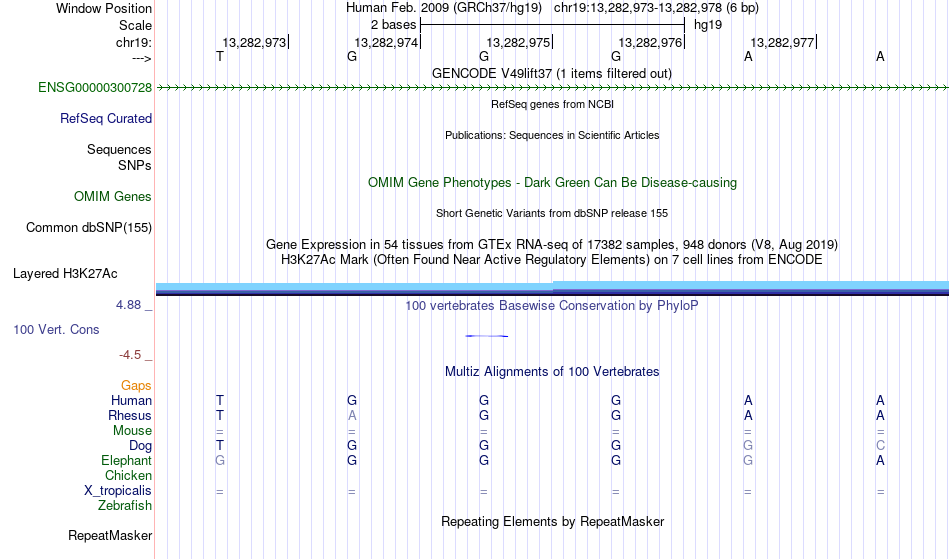Screen dimensions: 950x559
Task: Click Short Genetic Variants from dbSNP title
Action: 552,213
